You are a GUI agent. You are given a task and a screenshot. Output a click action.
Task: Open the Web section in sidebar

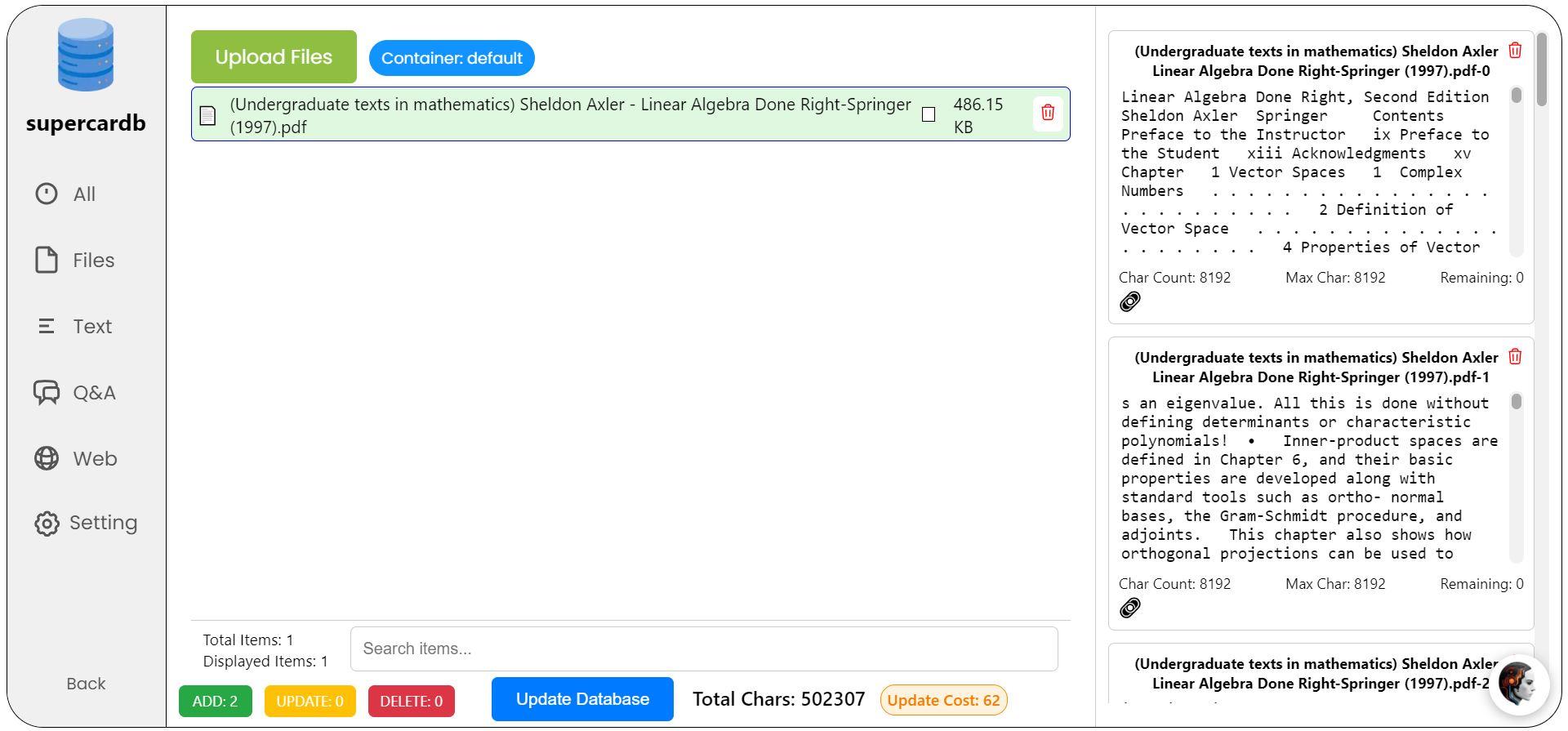(x=76, y=458)
